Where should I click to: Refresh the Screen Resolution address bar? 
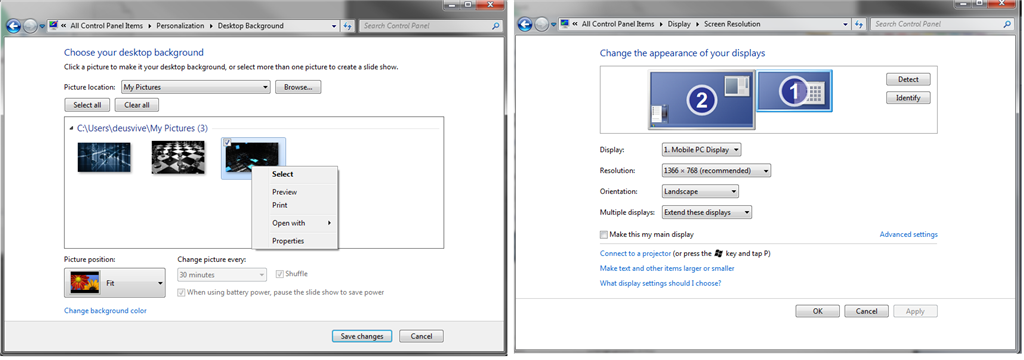[x=859, y=24]
